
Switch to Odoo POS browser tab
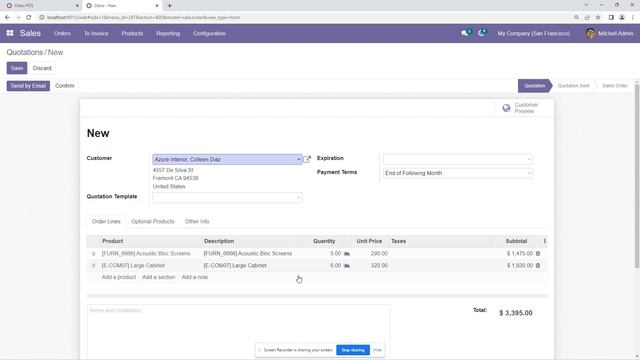click(x=41, y=6)
